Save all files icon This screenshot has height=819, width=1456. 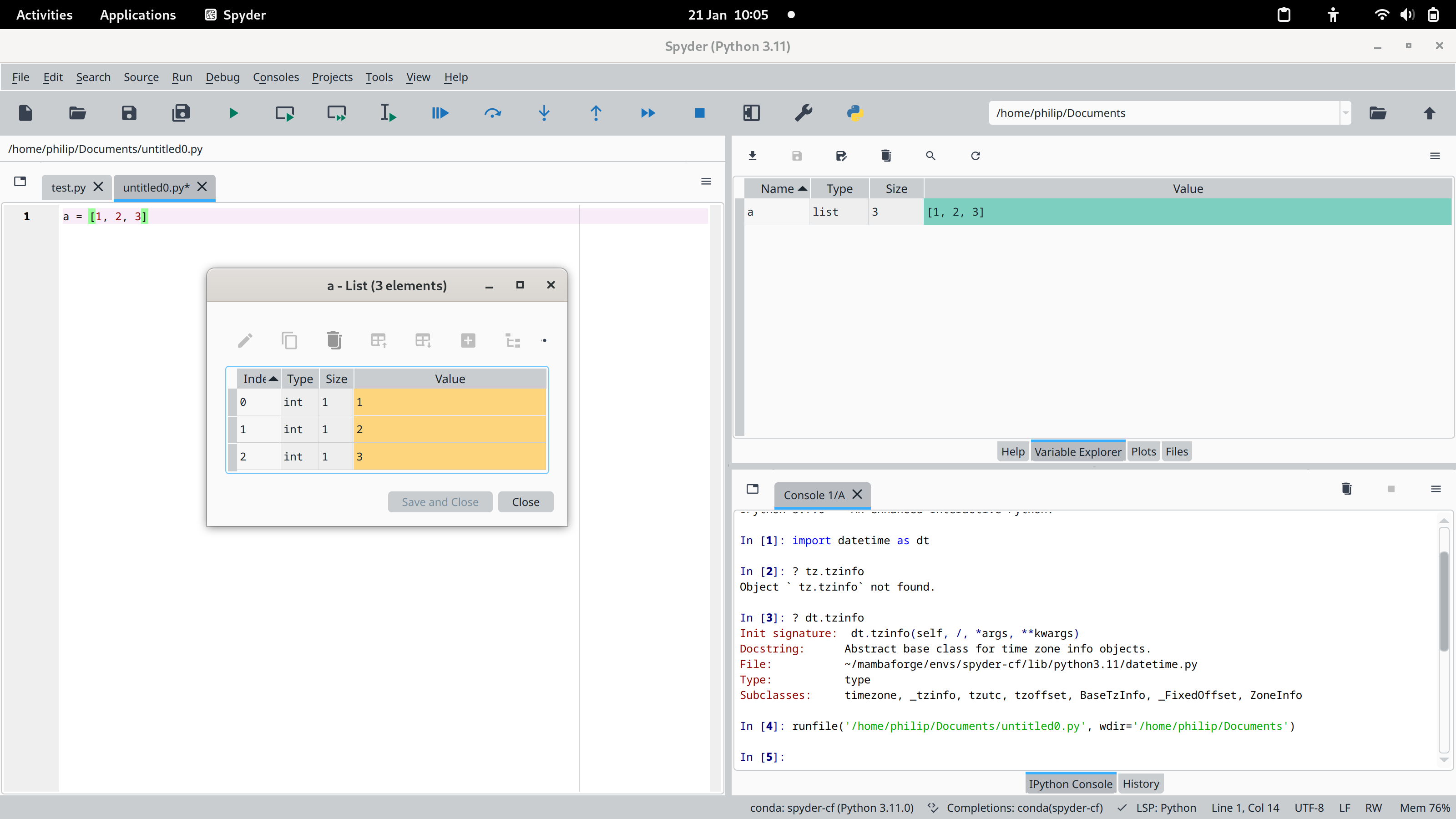(x=181, y=113)
